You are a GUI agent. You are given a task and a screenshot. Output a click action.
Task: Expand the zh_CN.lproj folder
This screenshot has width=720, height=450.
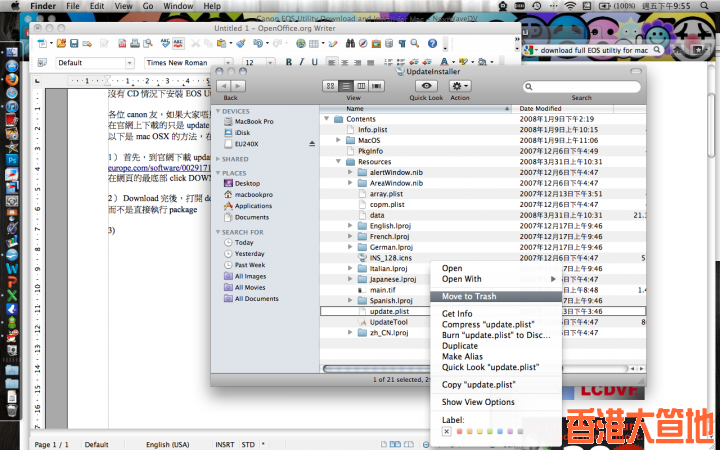(350, 333)
